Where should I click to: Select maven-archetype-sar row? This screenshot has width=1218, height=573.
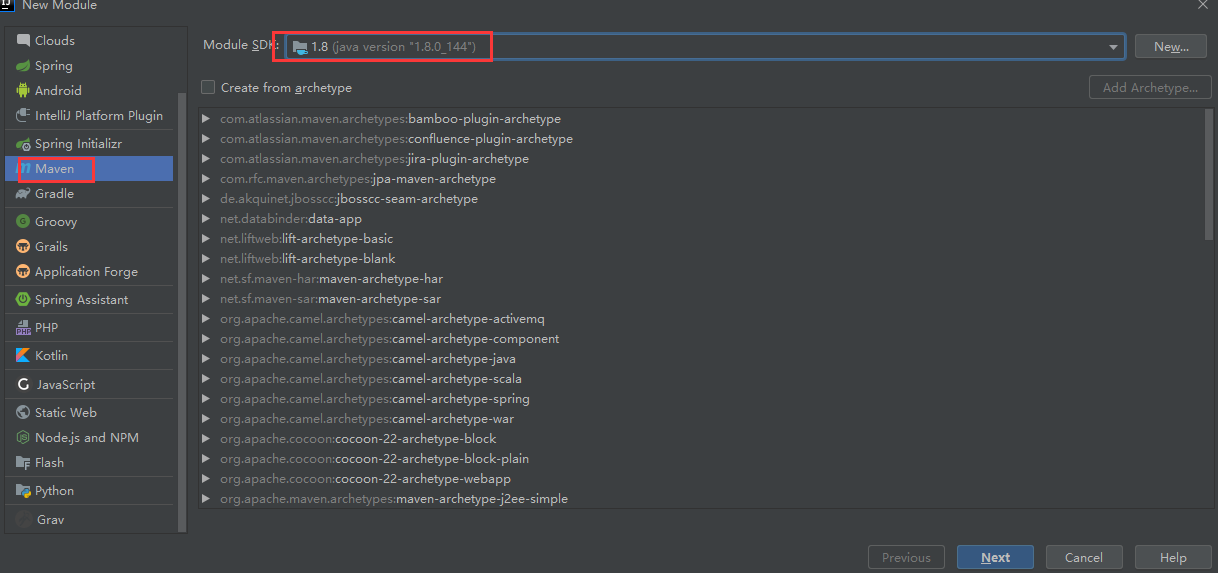[x=700, y=299]
